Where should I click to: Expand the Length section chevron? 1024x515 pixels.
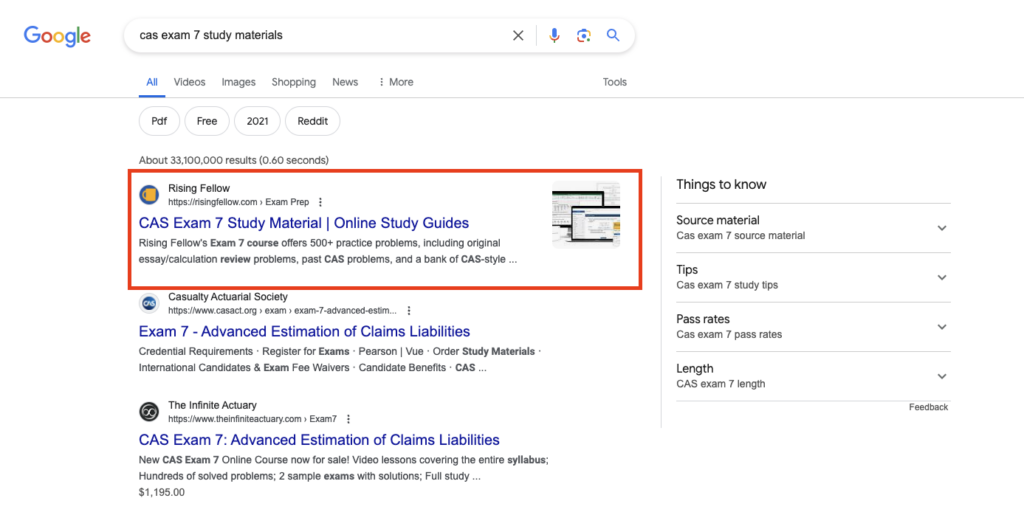coord(942,376)
